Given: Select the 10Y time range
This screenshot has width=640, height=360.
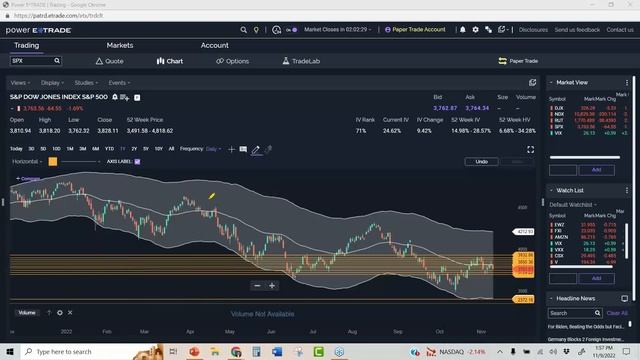Looking at the screenshot, I should point(159,149).
